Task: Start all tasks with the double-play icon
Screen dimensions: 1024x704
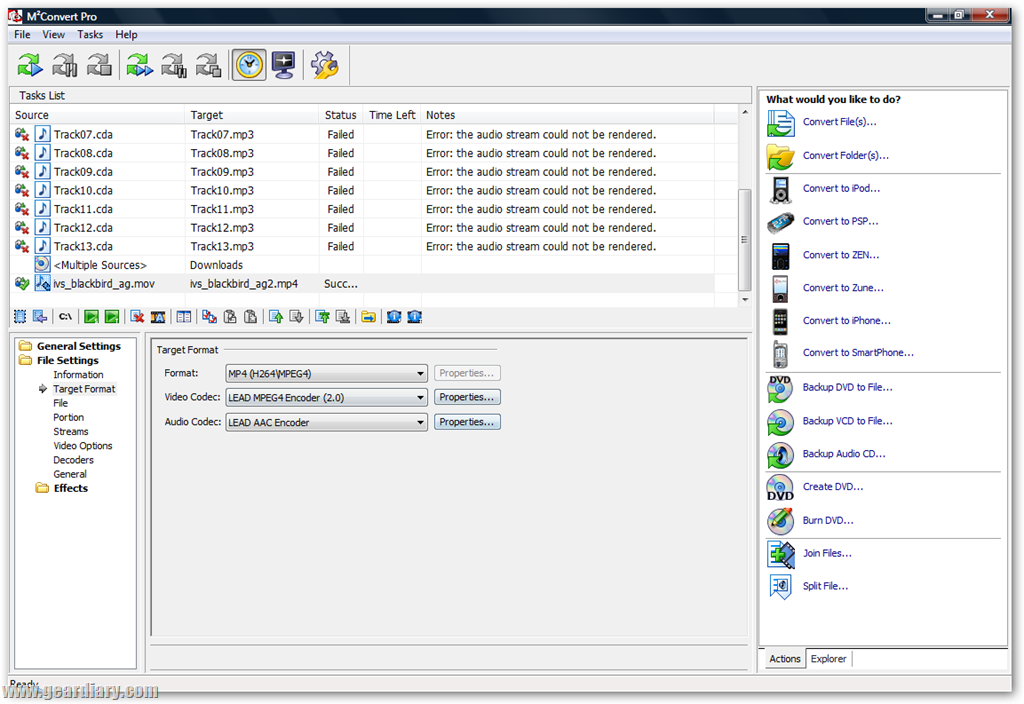Action: click(139, 65)
